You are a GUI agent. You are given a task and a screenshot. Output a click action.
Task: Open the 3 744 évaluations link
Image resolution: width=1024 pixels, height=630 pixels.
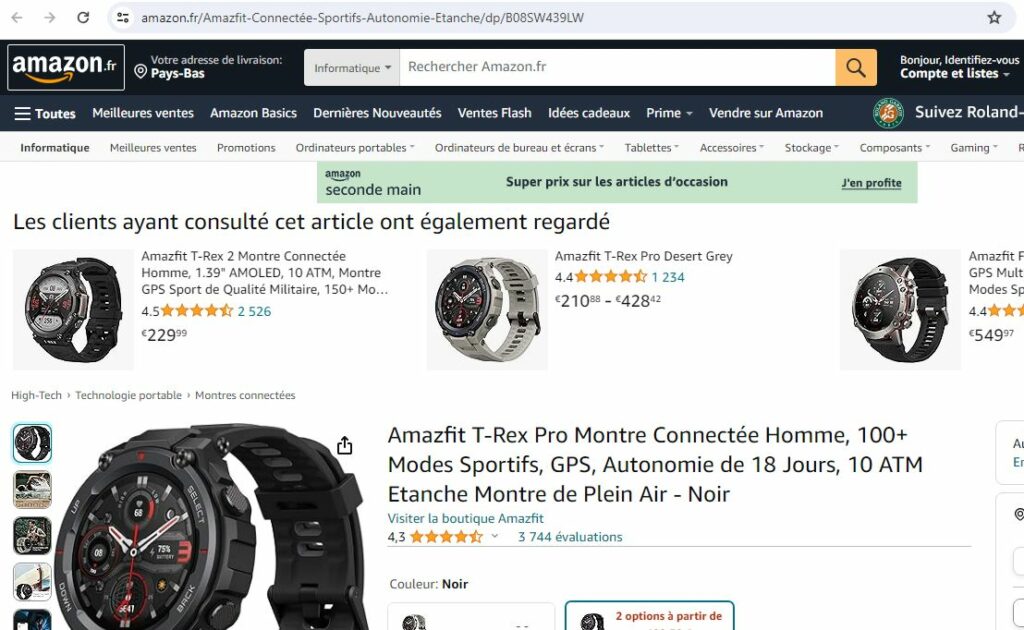tap(570, 537)
